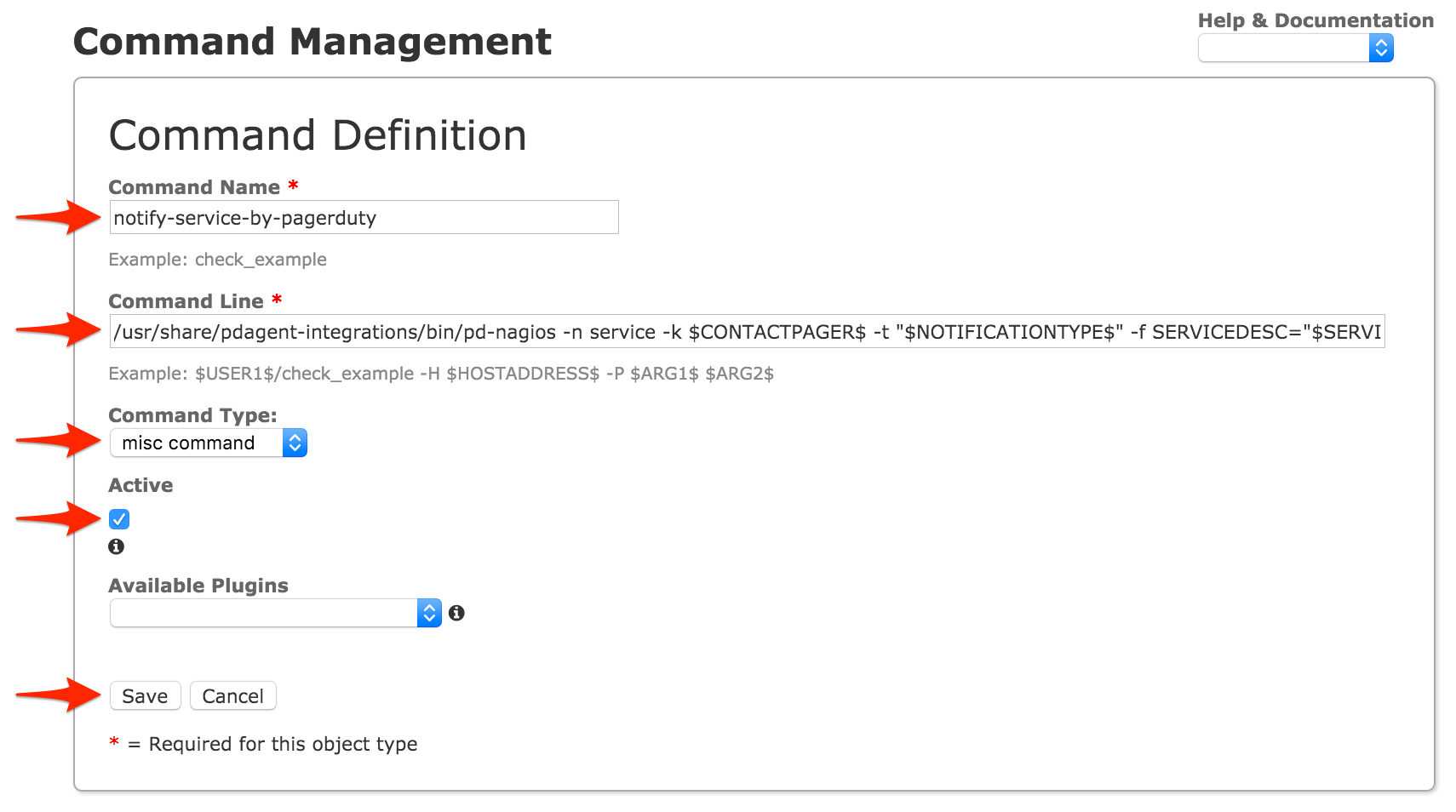Click the red arrow pointing at Command Name
Viewport: 1456px width, 812px height.
pos(60,217)
